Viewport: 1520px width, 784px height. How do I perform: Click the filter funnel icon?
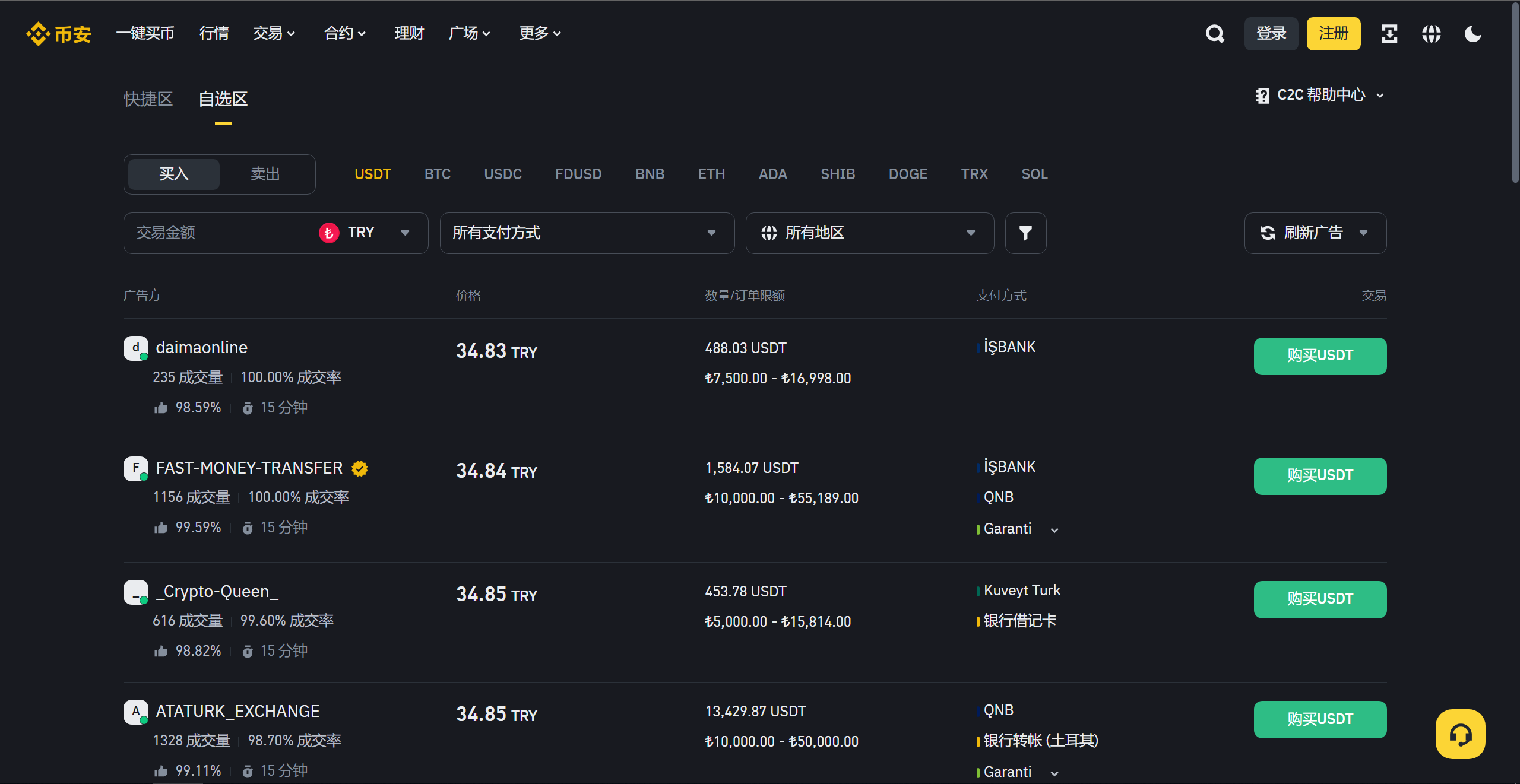(x=1025, y=233)
